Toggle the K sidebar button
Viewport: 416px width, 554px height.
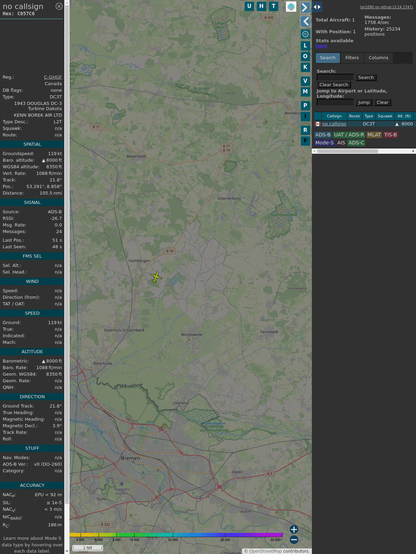click(x=305, y=67)
